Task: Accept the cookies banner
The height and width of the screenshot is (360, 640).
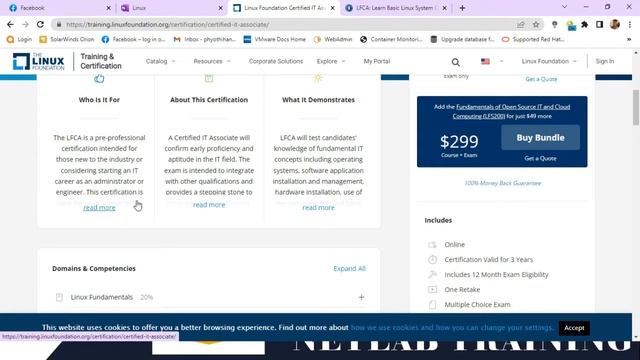Action: coord(574,328)
